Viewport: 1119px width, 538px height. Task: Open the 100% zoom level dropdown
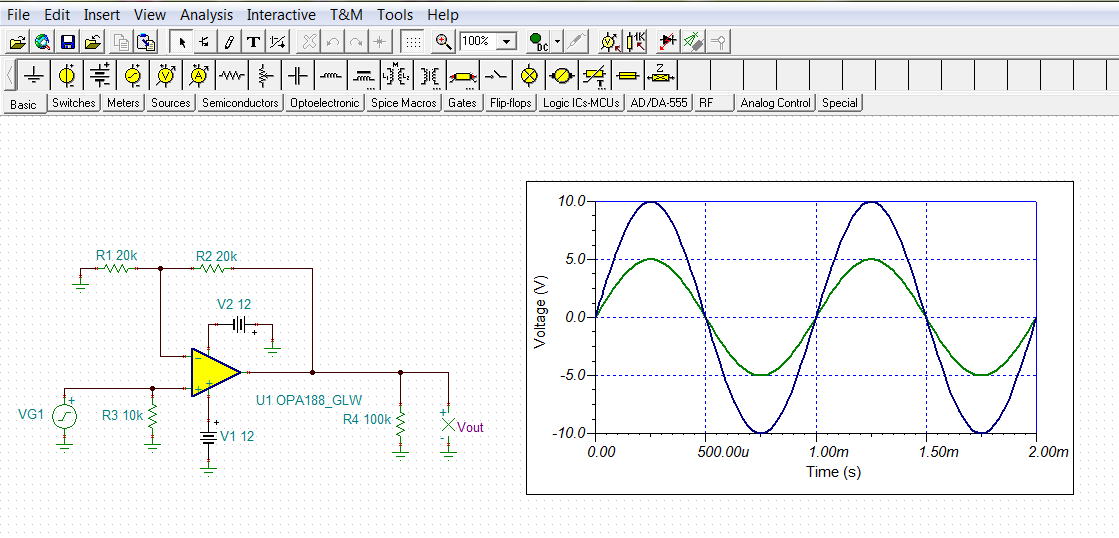coord(507,41)
